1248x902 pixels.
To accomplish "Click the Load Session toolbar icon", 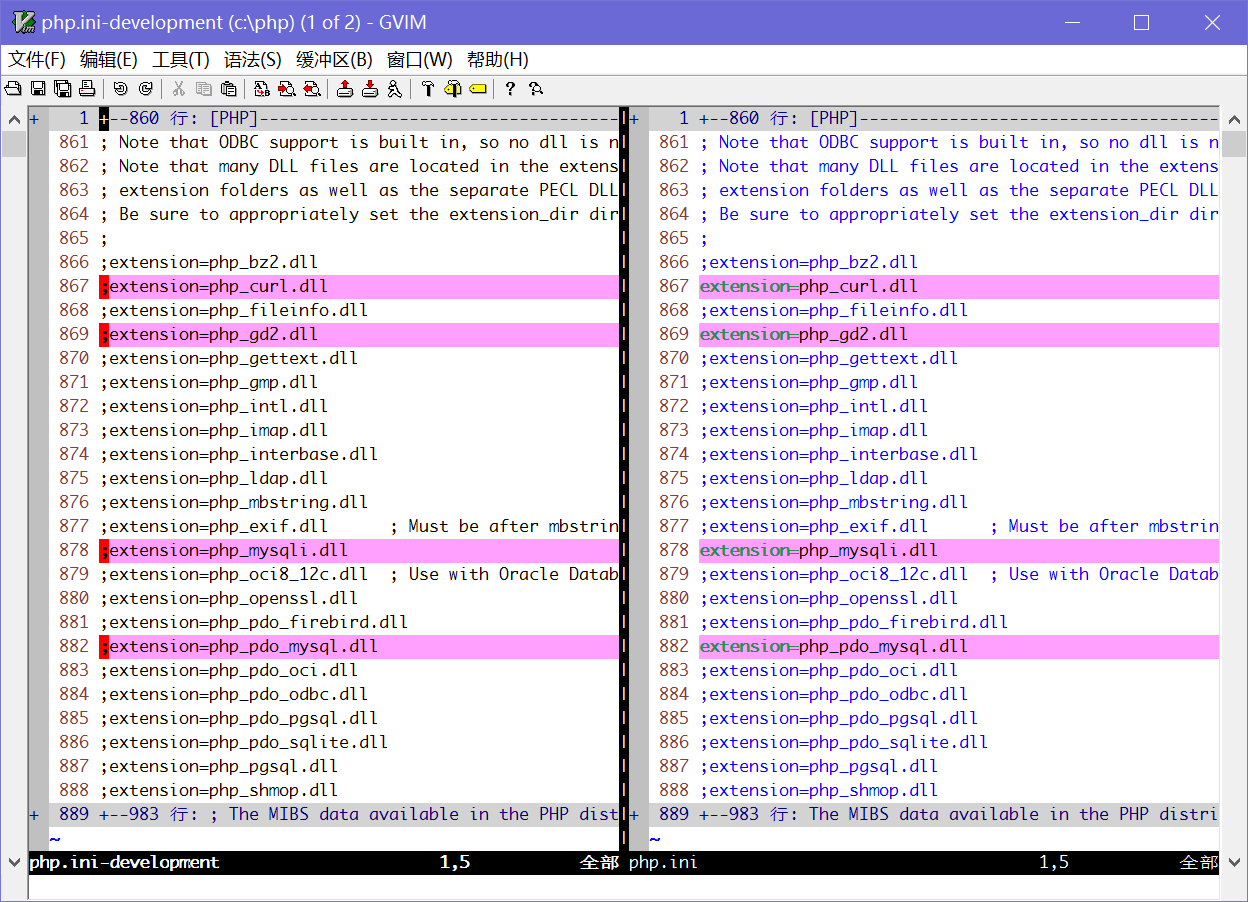I will coord(345,89).
